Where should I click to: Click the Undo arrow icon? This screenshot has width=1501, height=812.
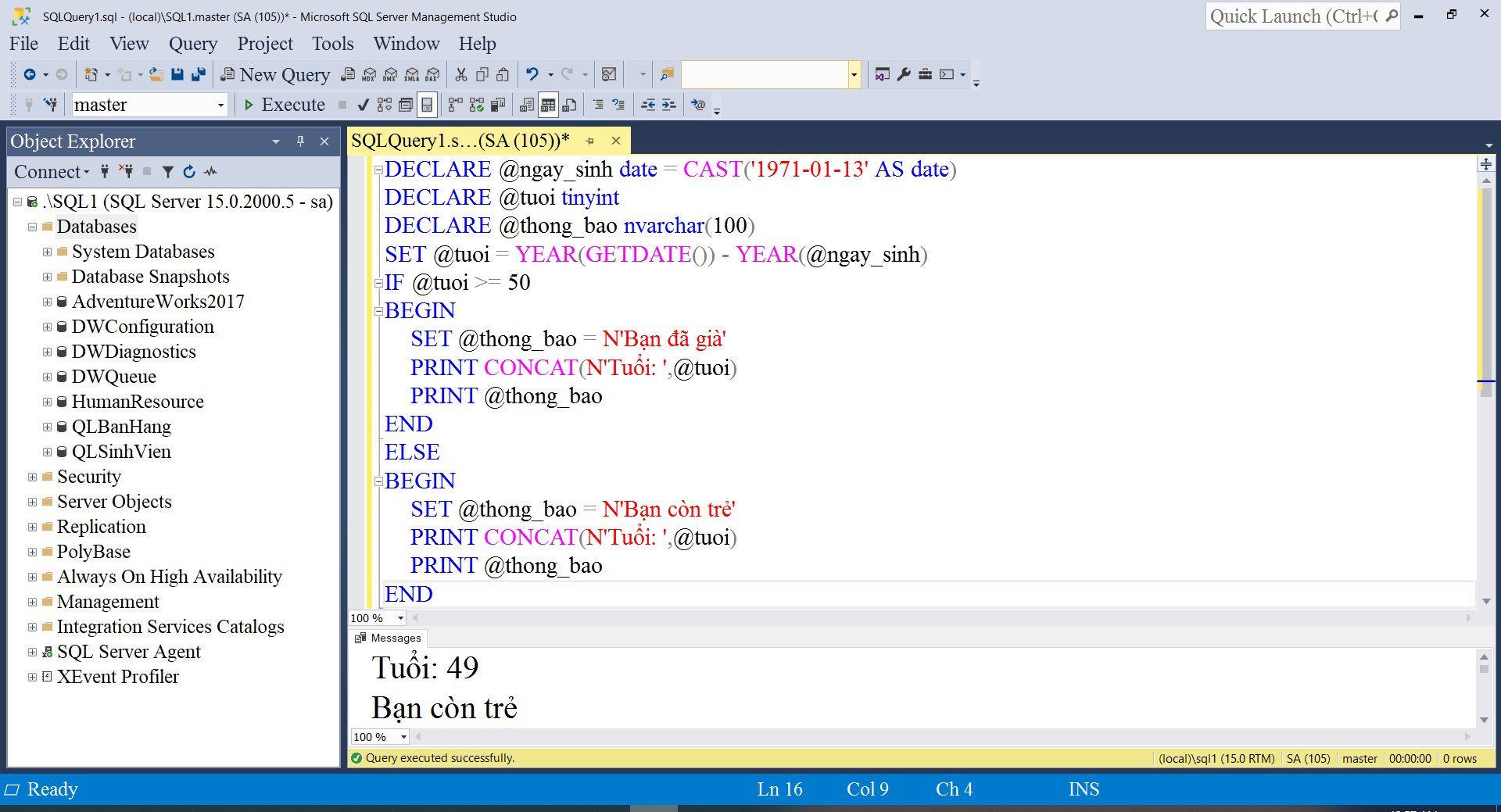point(532,74)
